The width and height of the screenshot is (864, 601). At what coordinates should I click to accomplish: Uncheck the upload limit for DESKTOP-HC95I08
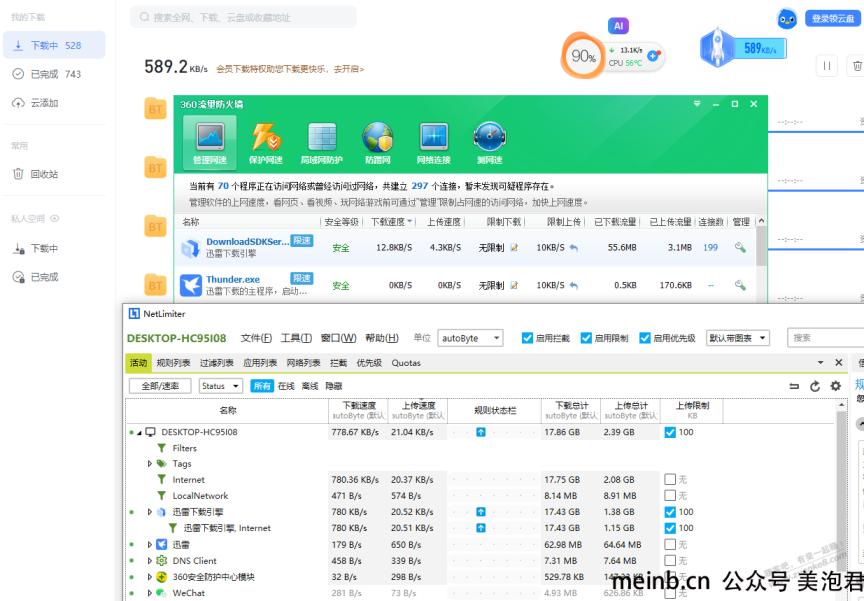[670, 432]
